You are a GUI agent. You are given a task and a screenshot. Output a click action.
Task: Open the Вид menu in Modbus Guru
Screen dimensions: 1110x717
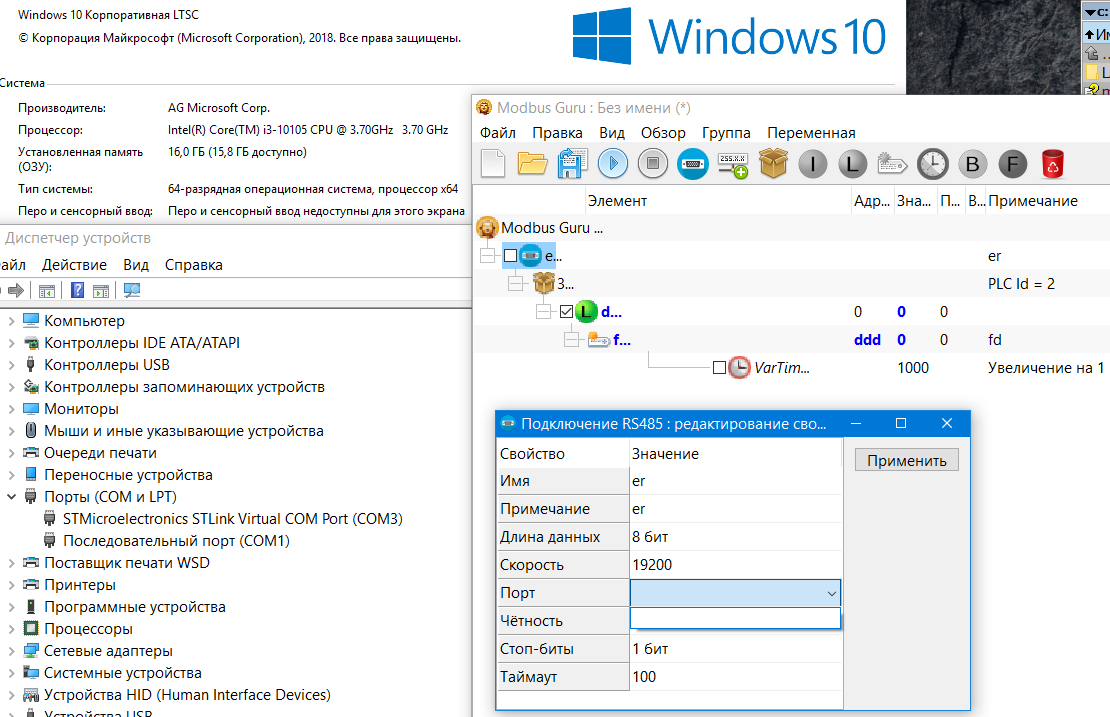612,133
